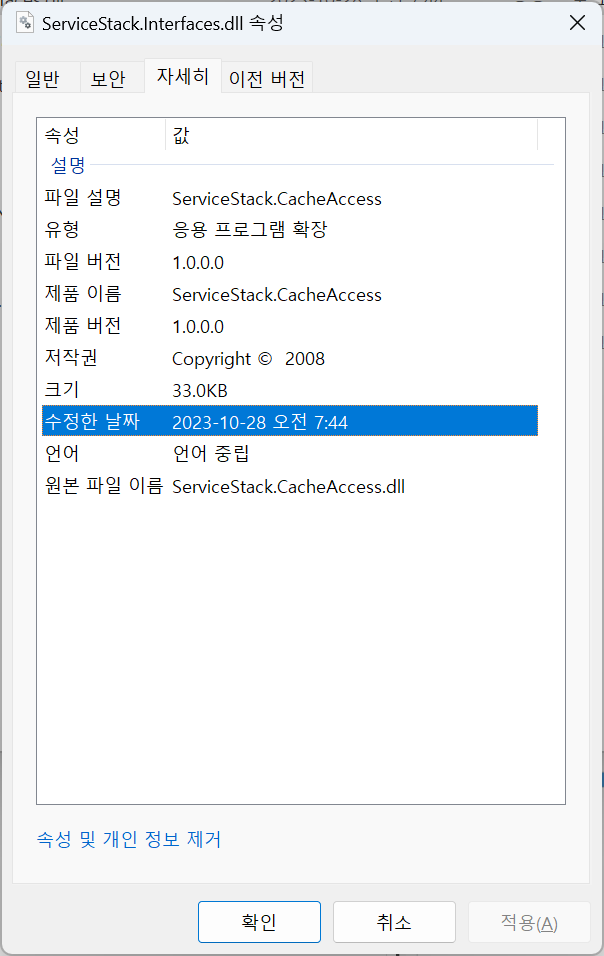Select the 언어 property row
604x956 pixels.
coord(290,454)
